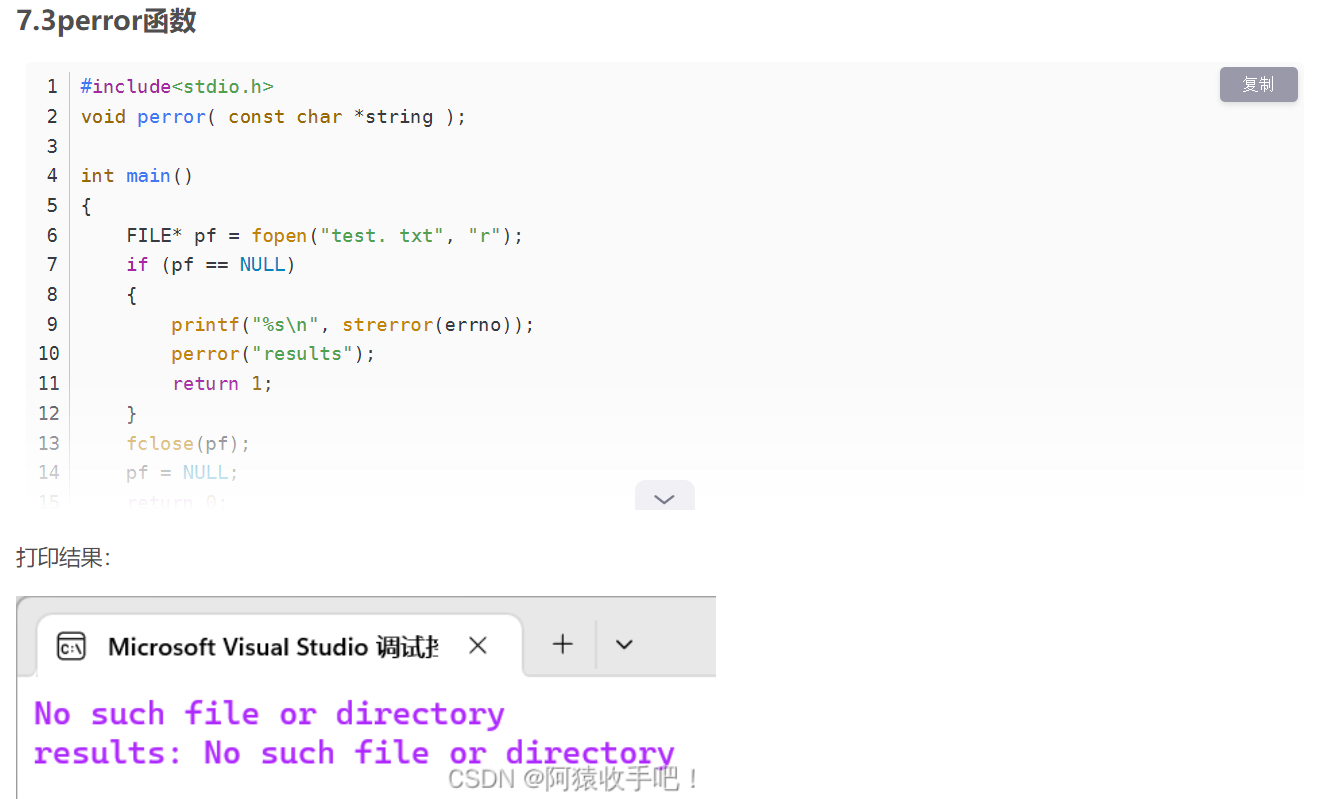
Task: Click line number 10 in gutter
Action: pos(49,354)
